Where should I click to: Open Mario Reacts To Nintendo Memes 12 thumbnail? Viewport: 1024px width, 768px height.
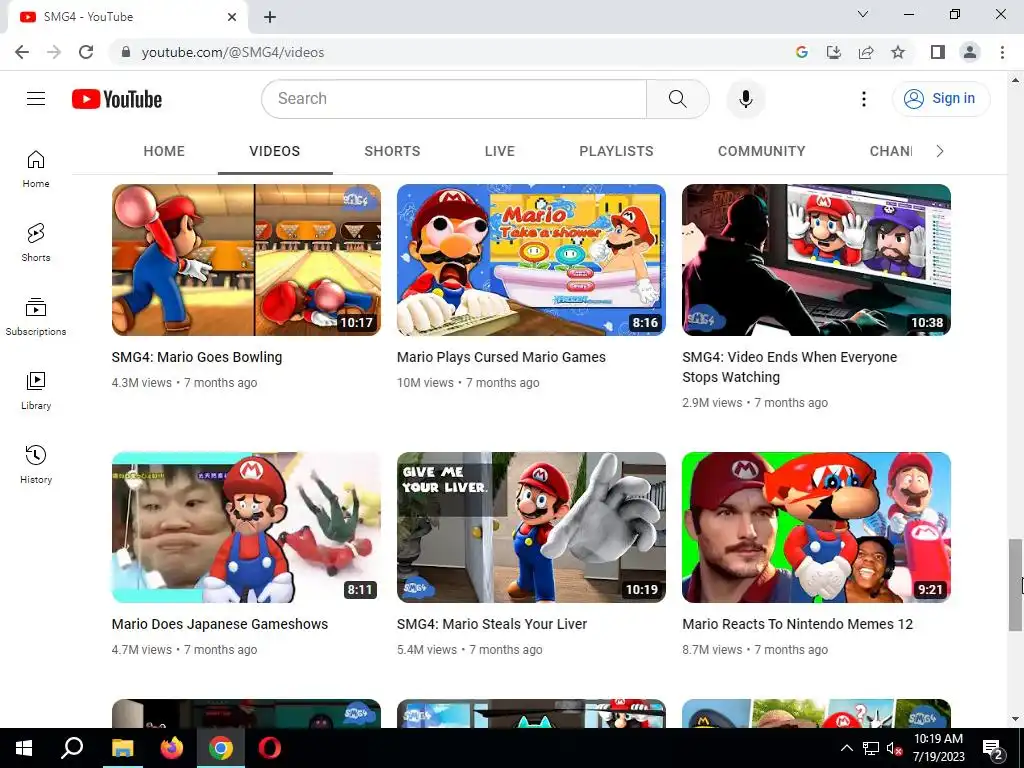pyautogui.click(x=816, y=527)
